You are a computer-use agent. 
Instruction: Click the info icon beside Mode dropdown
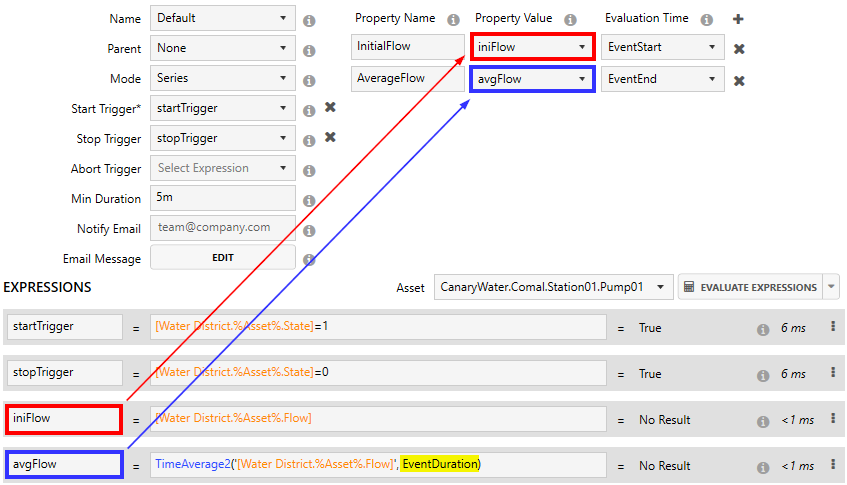tap(309, 81)
